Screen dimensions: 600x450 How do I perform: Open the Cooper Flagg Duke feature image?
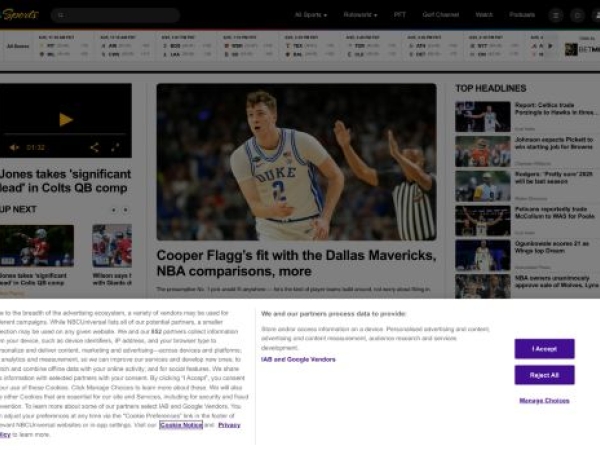click(x=297, y=162)
